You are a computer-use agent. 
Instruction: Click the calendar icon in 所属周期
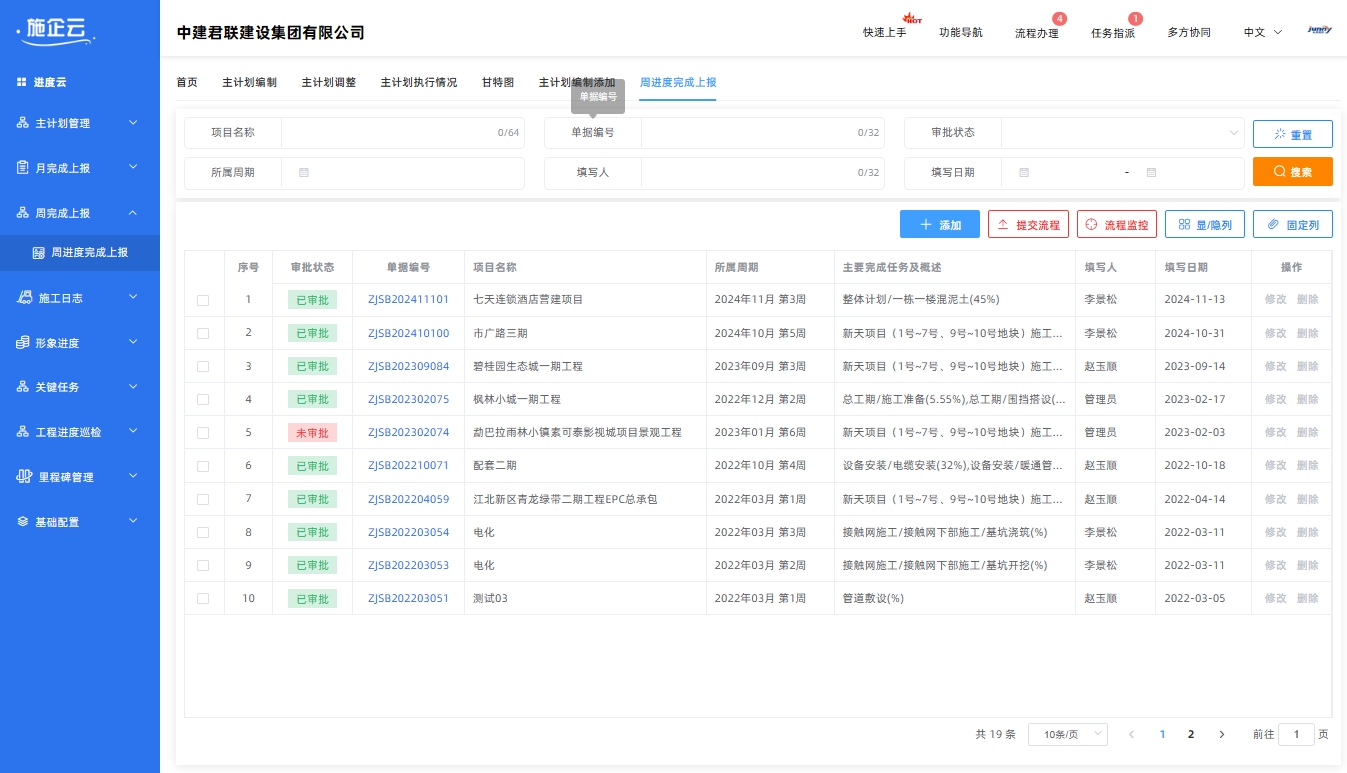[304, 172]
